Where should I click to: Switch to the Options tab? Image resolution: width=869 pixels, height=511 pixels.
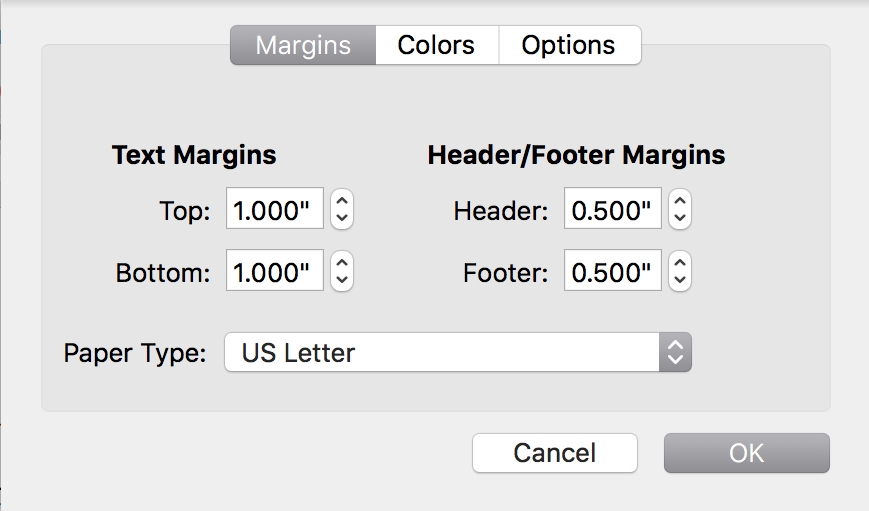click(570, 45)
